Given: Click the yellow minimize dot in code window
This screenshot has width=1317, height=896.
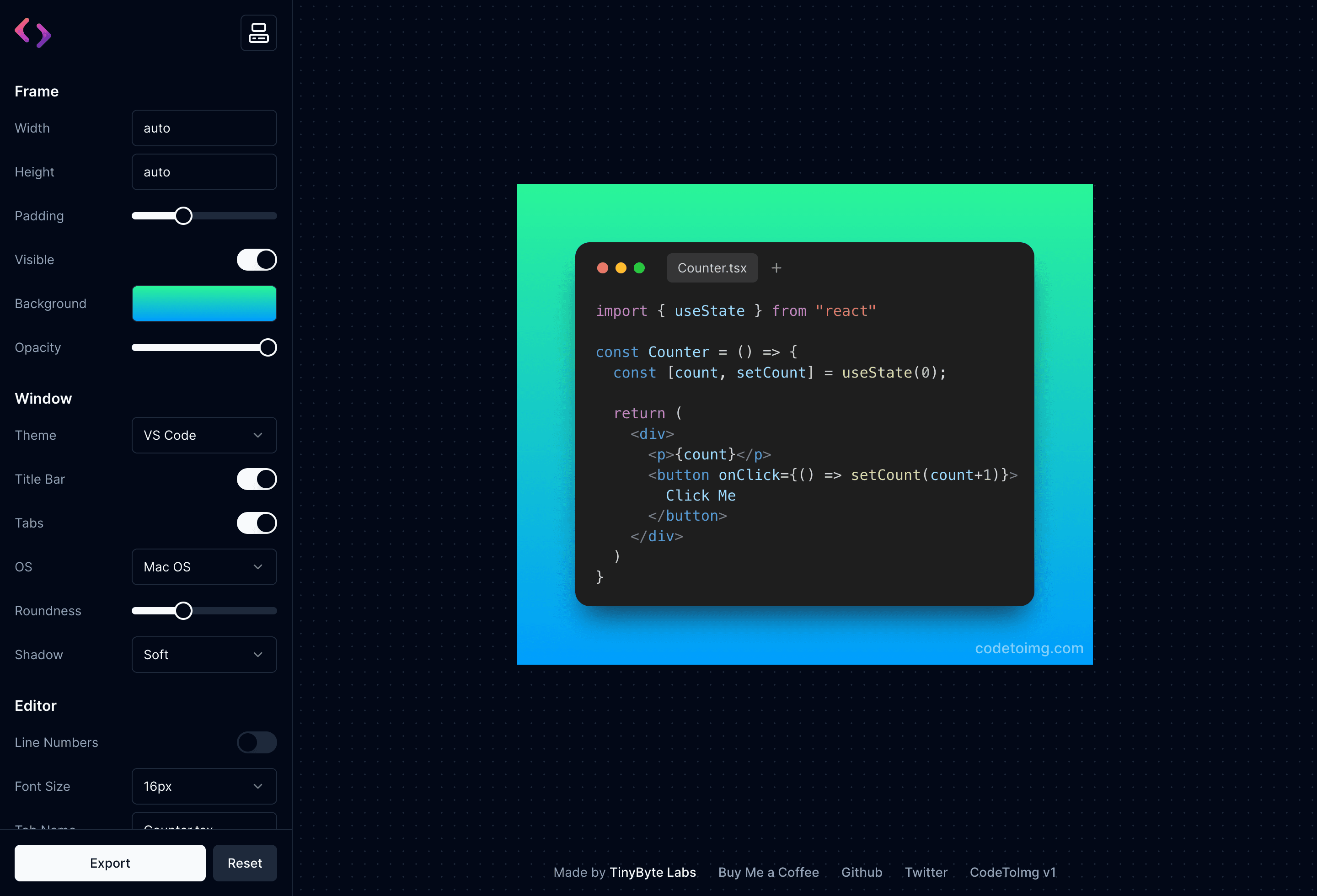Looking at the screenshot, I should click(x=621, y=268).
